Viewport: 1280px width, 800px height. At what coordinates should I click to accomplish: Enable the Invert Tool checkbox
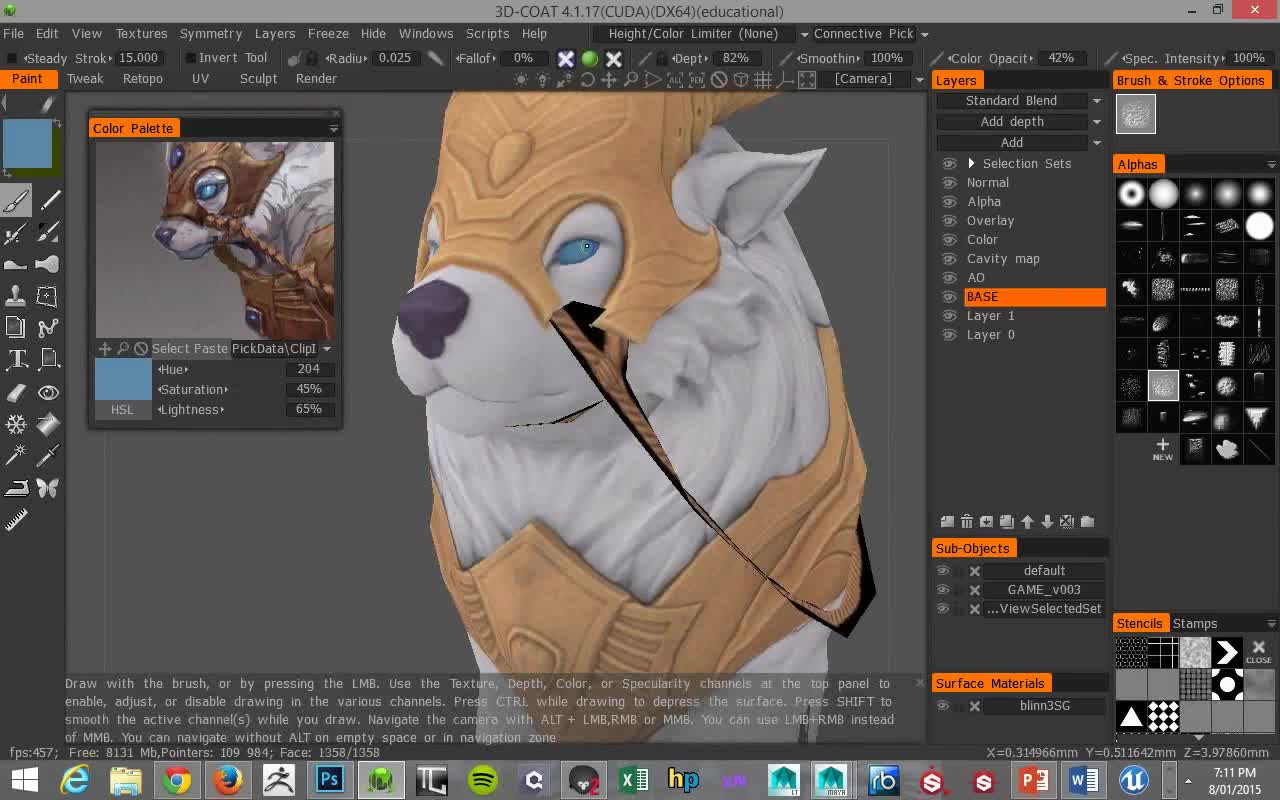[190, 58]
